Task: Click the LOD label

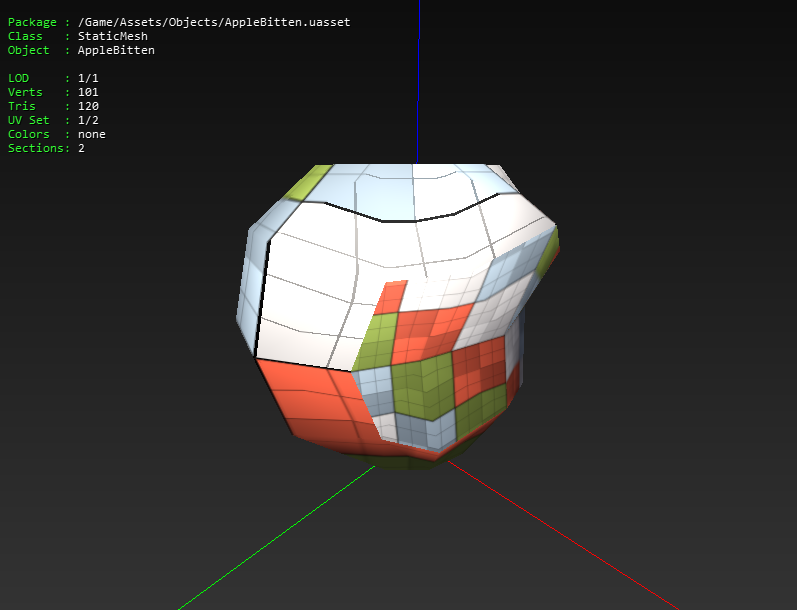Action: 18,78
